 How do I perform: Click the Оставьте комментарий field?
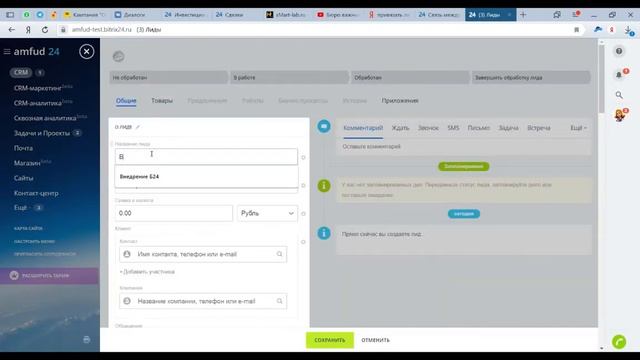[464, 147]
